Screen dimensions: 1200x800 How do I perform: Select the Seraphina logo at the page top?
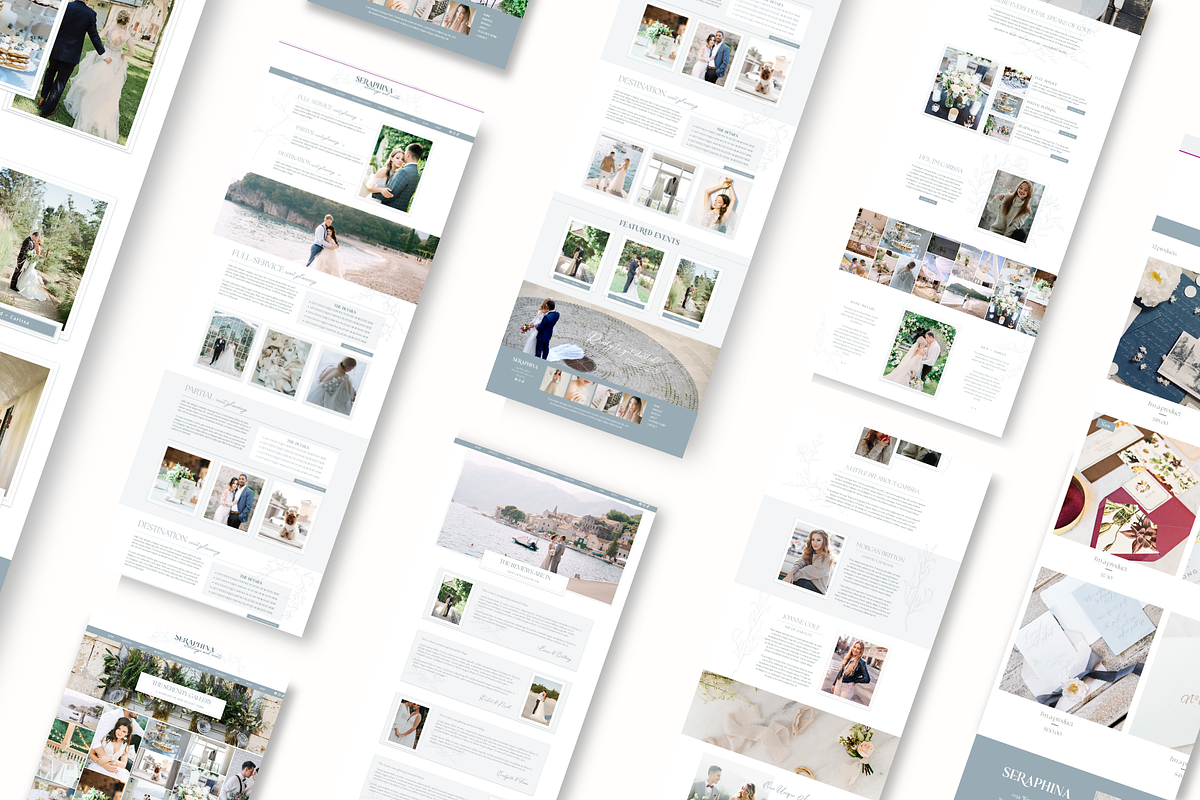pos(376,86)
